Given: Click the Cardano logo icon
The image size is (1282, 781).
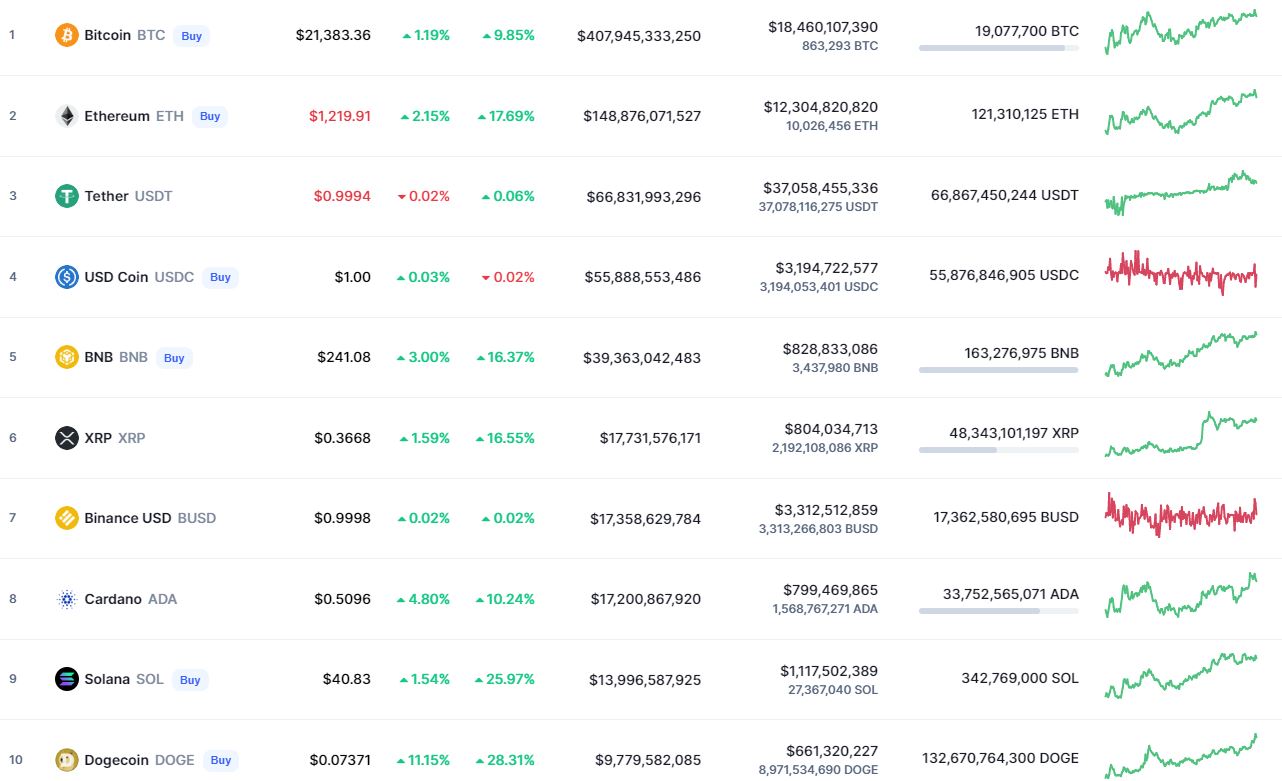Looking at the screenshot, I should point(67,599).
